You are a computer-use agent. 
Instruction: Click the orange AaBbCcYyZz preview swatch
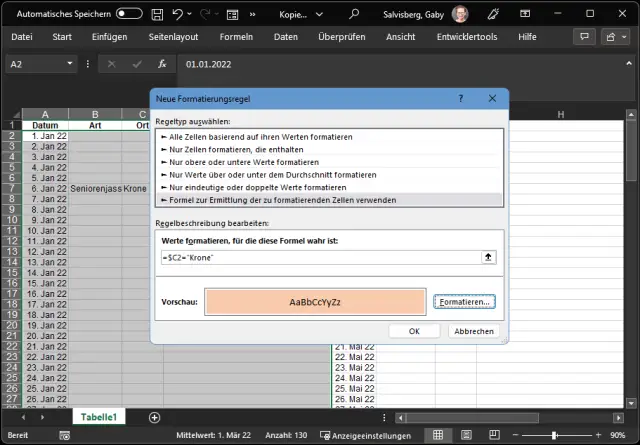coord(315,301)
